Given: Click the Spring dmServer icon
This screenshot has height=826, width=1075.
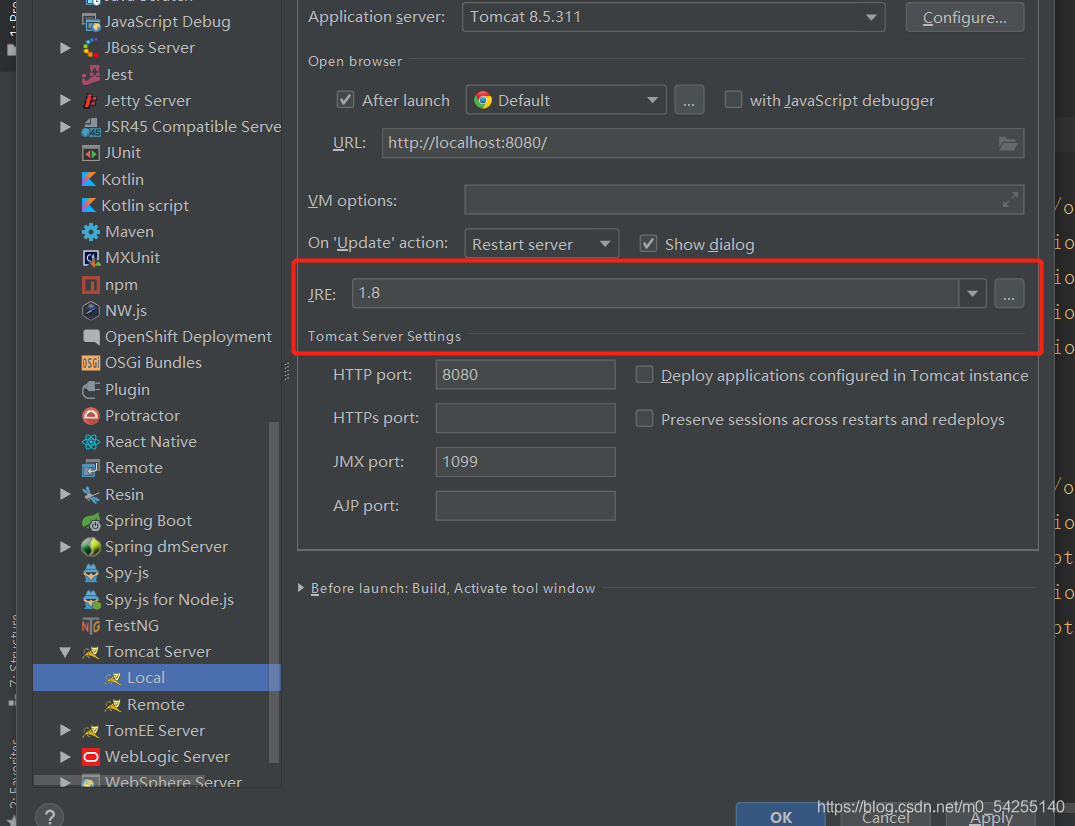Looking at the screenshot, I should (x=90, y=547).
